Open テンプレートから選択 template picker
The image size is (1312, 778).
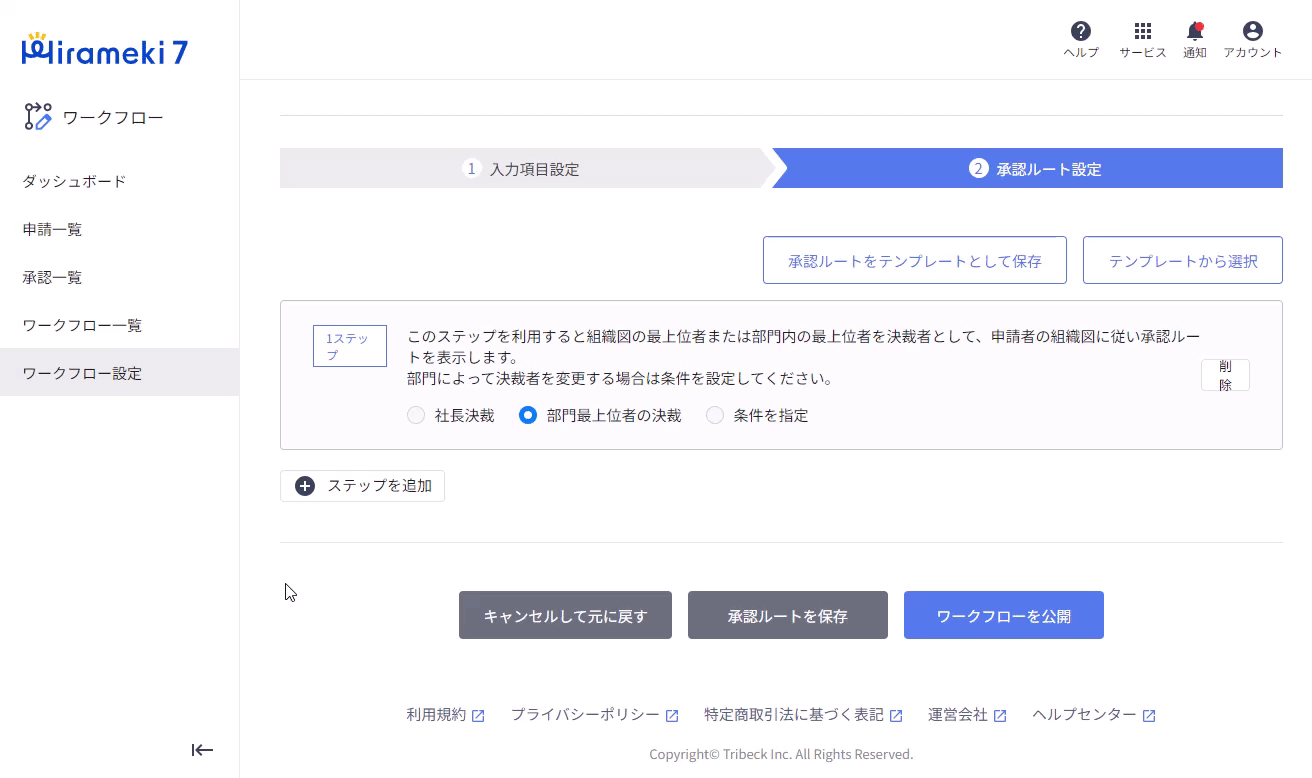(x=1182, y=261)
